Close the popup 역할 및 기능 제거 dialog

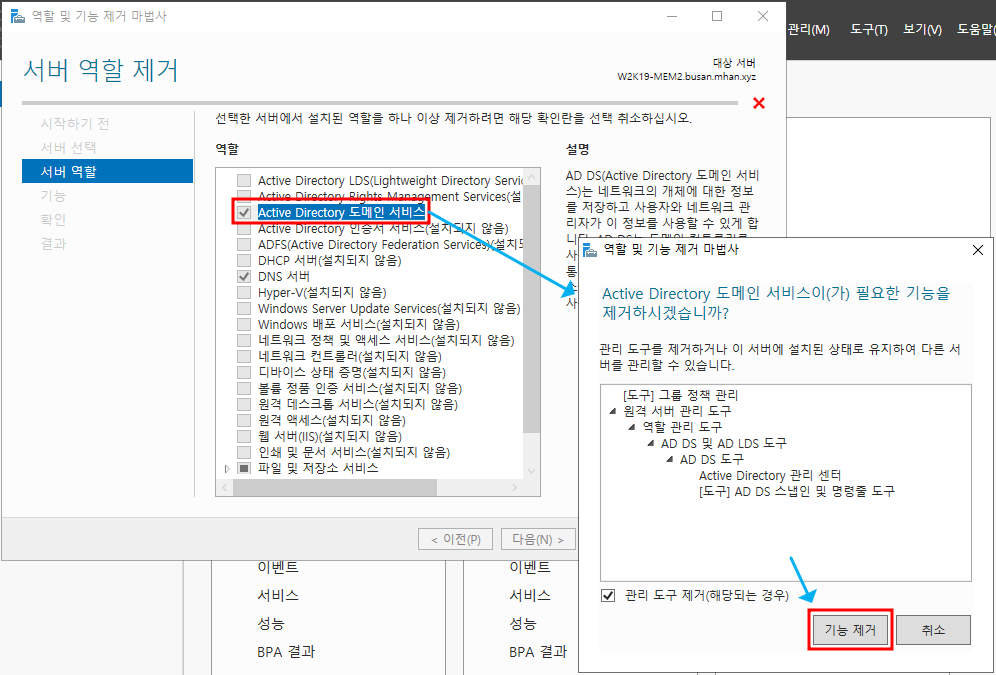click(978, 250)
